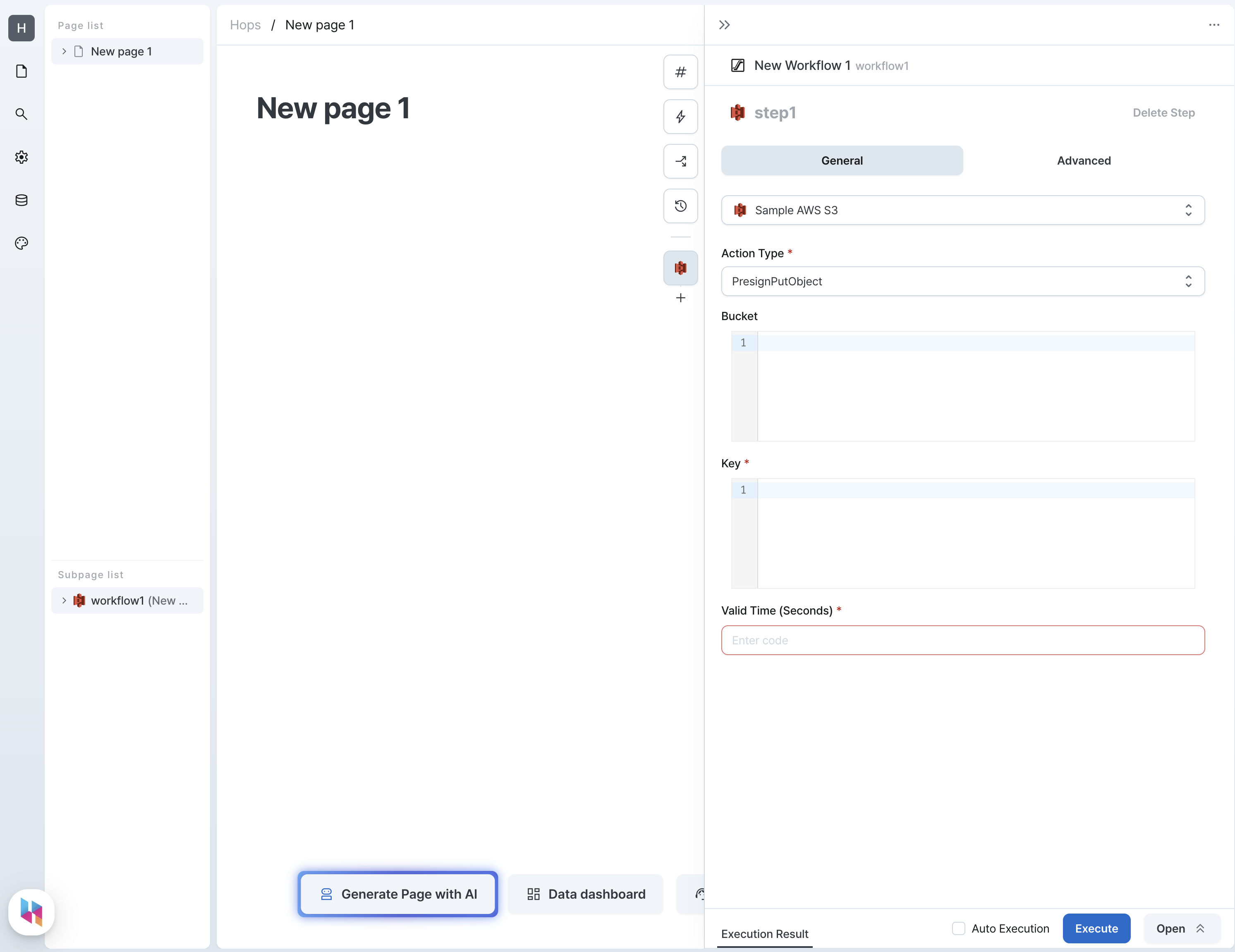Click the hashtag/grid icon in toolbar
1235x952 pixels.
680,72
